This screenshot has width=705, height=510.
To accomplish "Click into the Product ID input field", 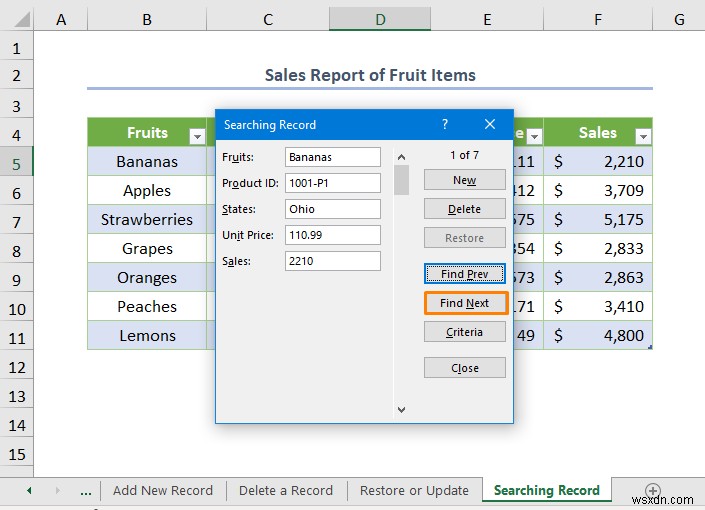I will click(x=333, y=183).
